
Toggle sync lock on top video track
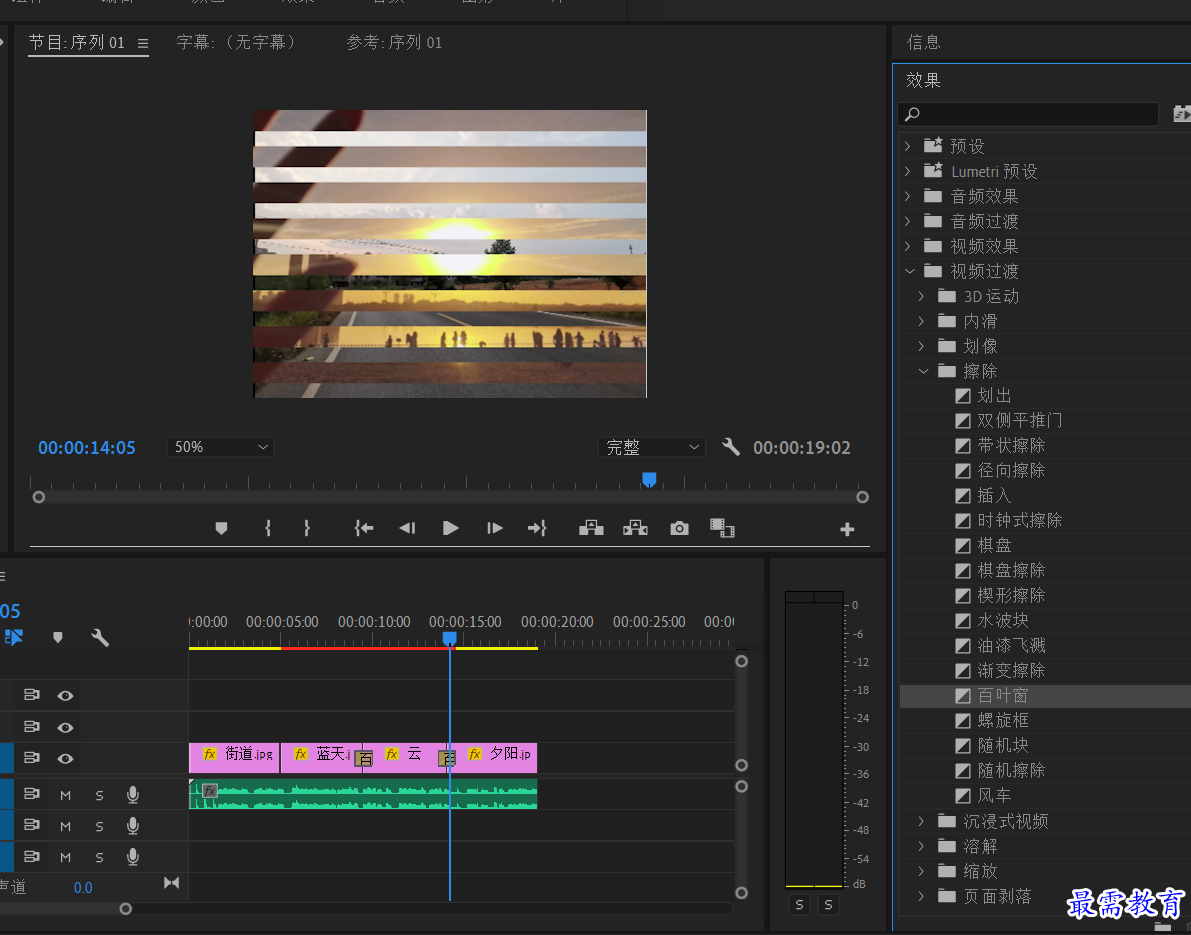31,695
